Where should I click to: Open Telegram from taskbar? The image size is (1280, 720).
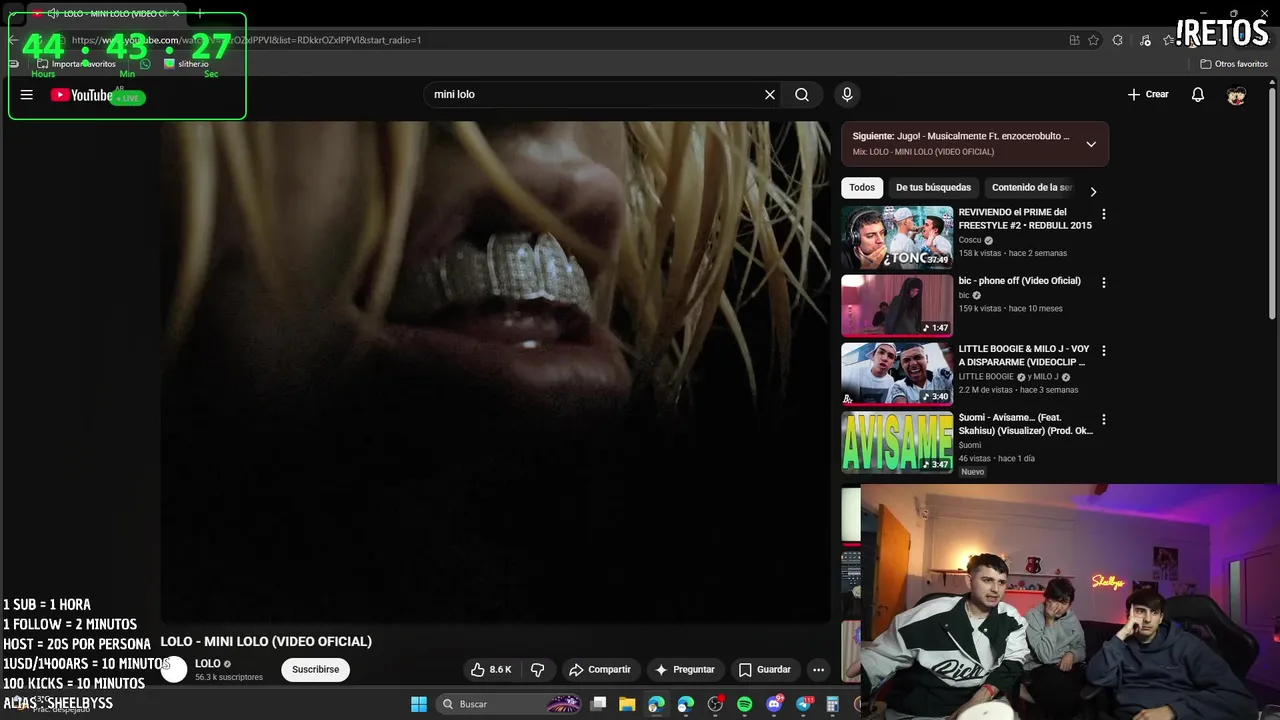(x=804, y=704)
